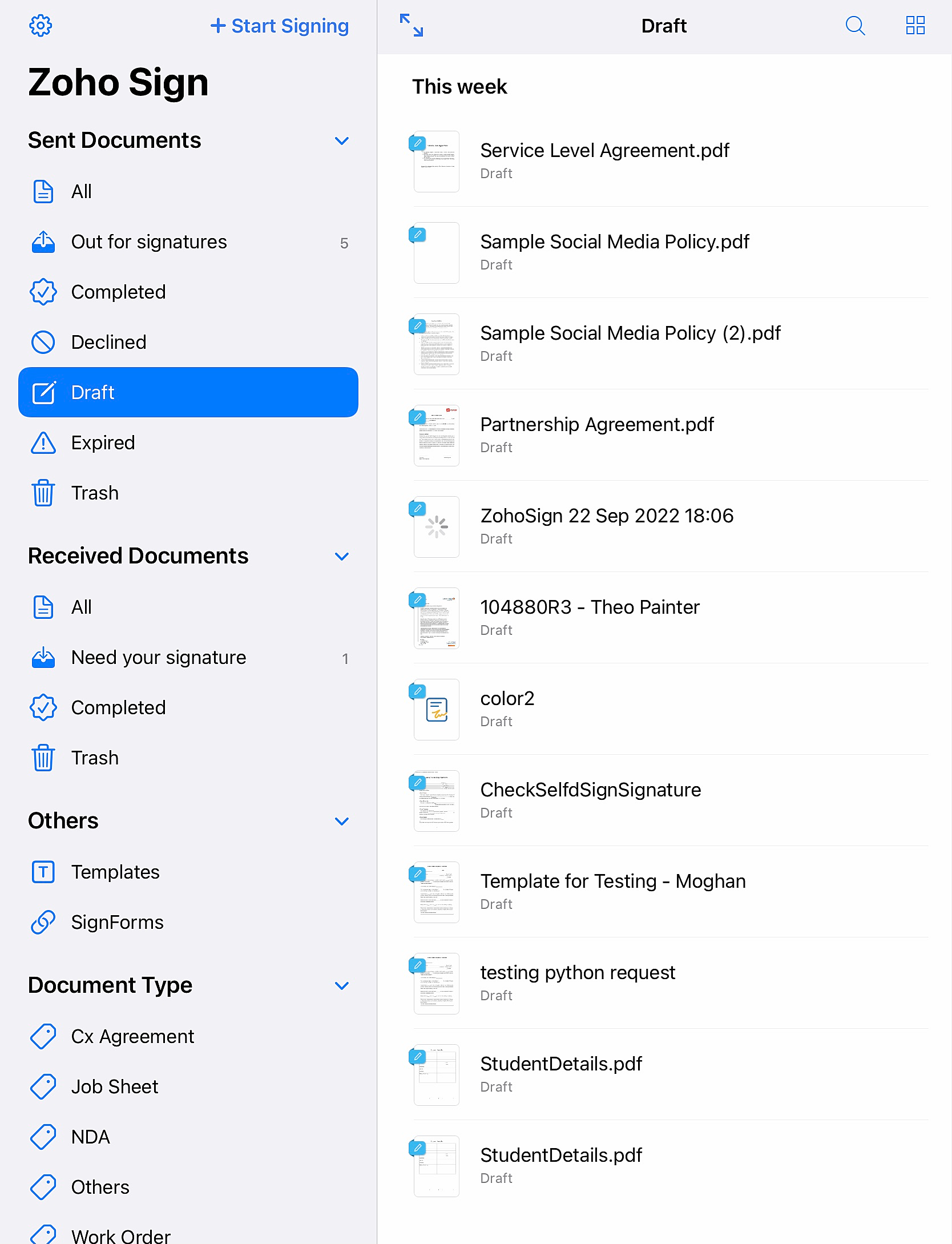The height and width of the screenshot is (1244, 952).
Task: Click the Templates T icon
Action: coord(43,872)
